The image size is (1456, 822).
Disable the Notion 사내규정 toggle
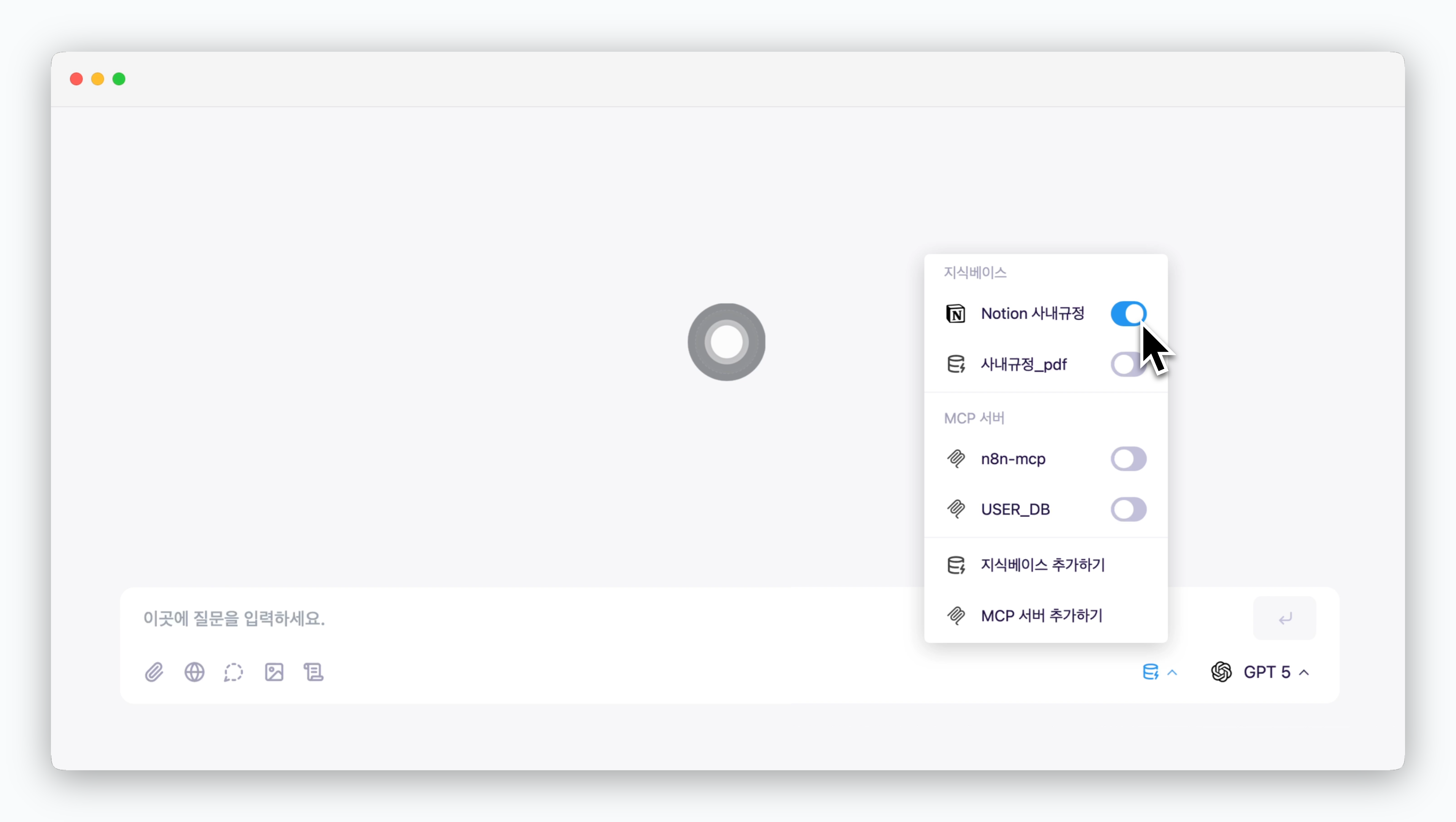coord(1128,314)
